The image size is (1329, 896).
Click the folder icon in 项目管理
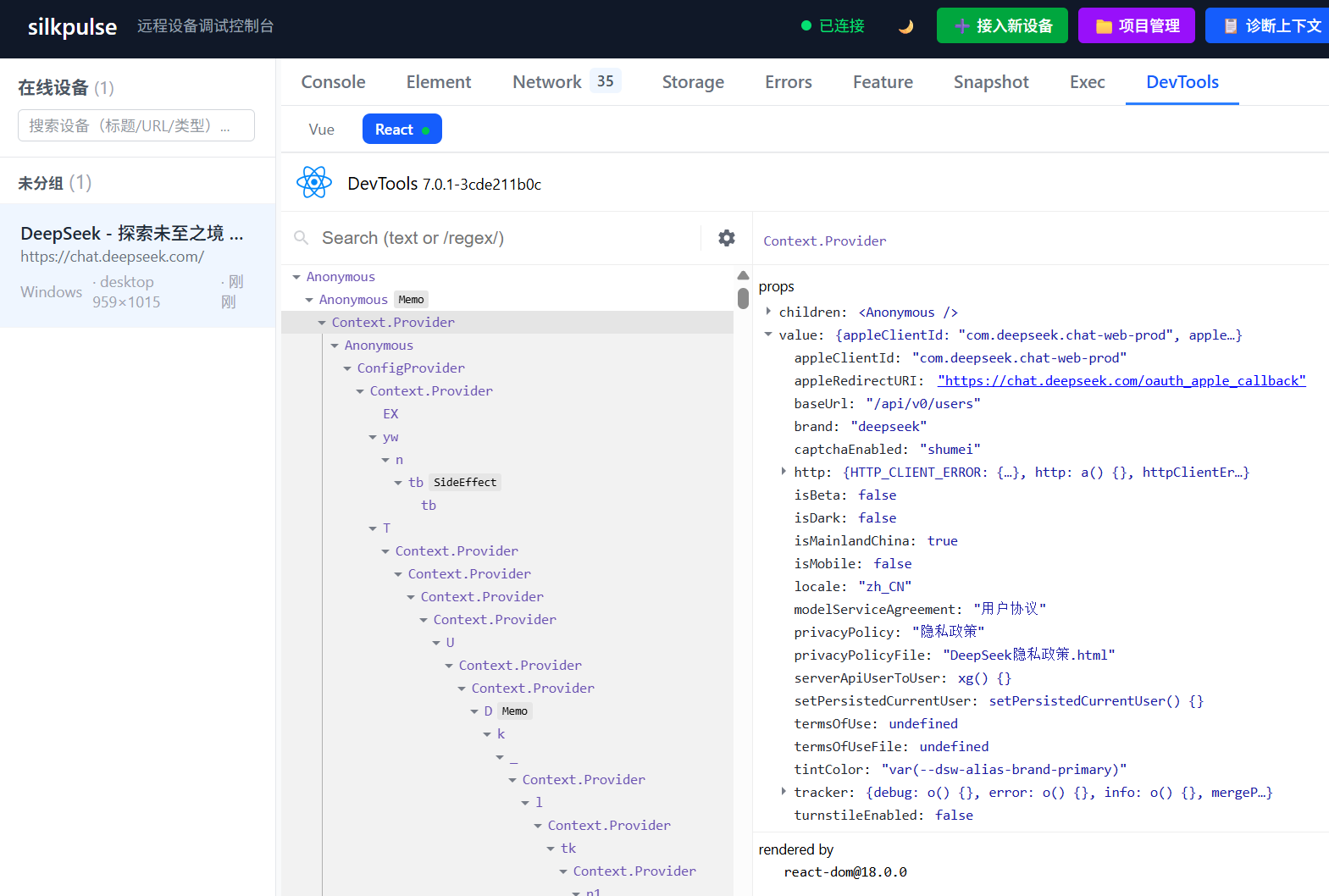(1104, 26)
